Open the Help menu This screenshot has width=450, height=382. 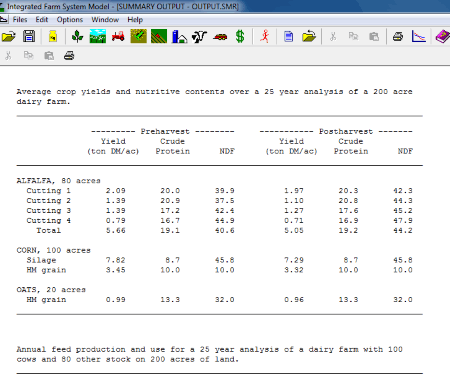135,20
